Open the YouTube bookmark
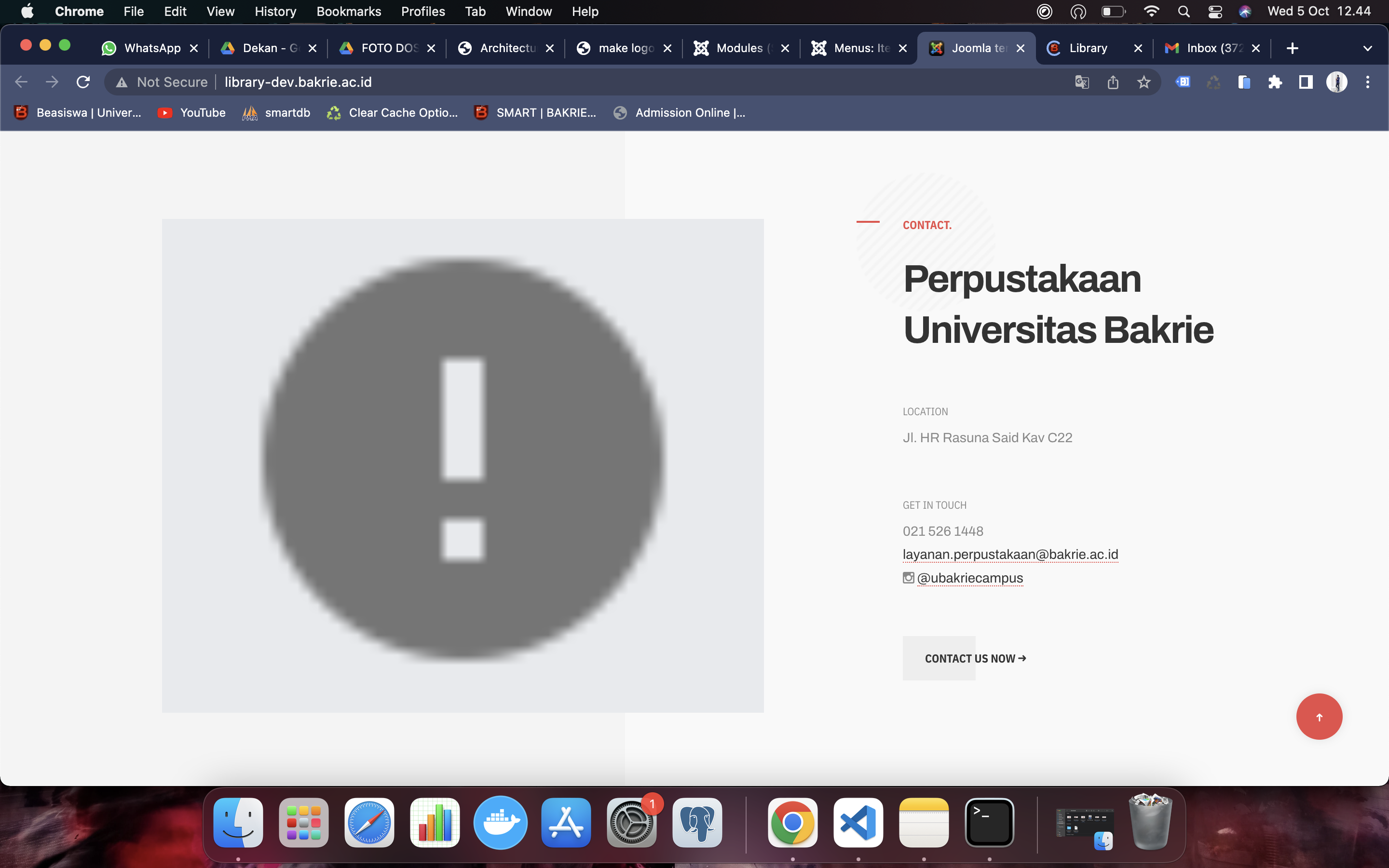Screen dimensions: 1389x868 click(192, 112)
